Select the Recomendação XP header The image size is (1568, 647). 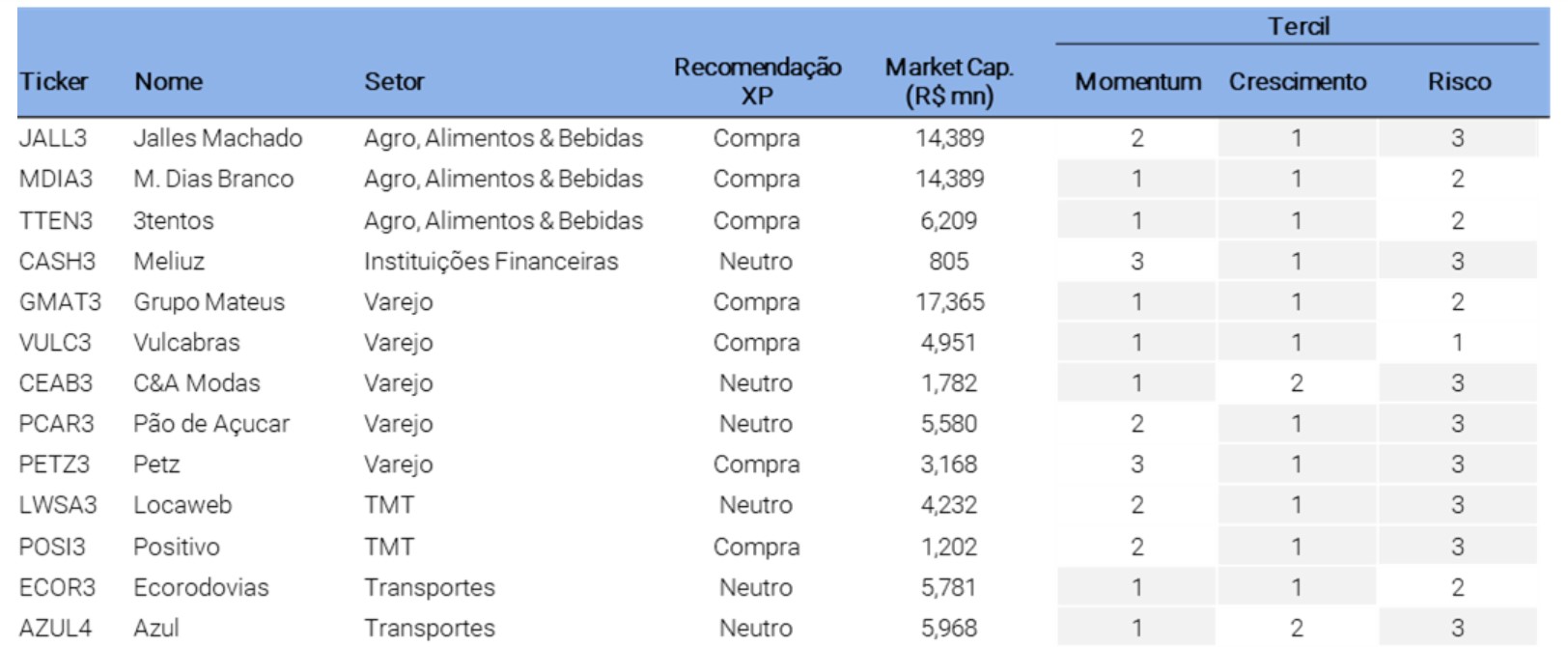[x=757, y=81]
